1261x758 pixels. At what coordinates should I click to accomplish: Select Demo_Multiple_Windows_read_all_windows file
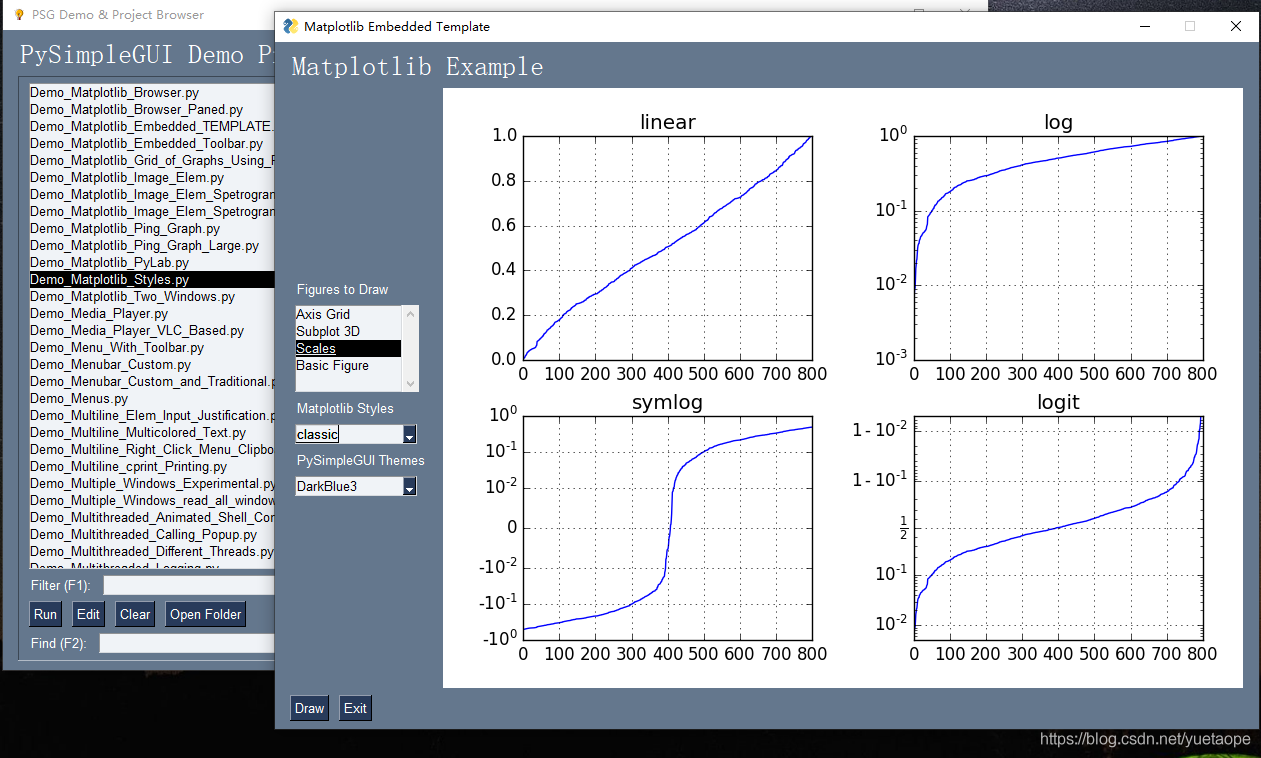click(152, 500)
